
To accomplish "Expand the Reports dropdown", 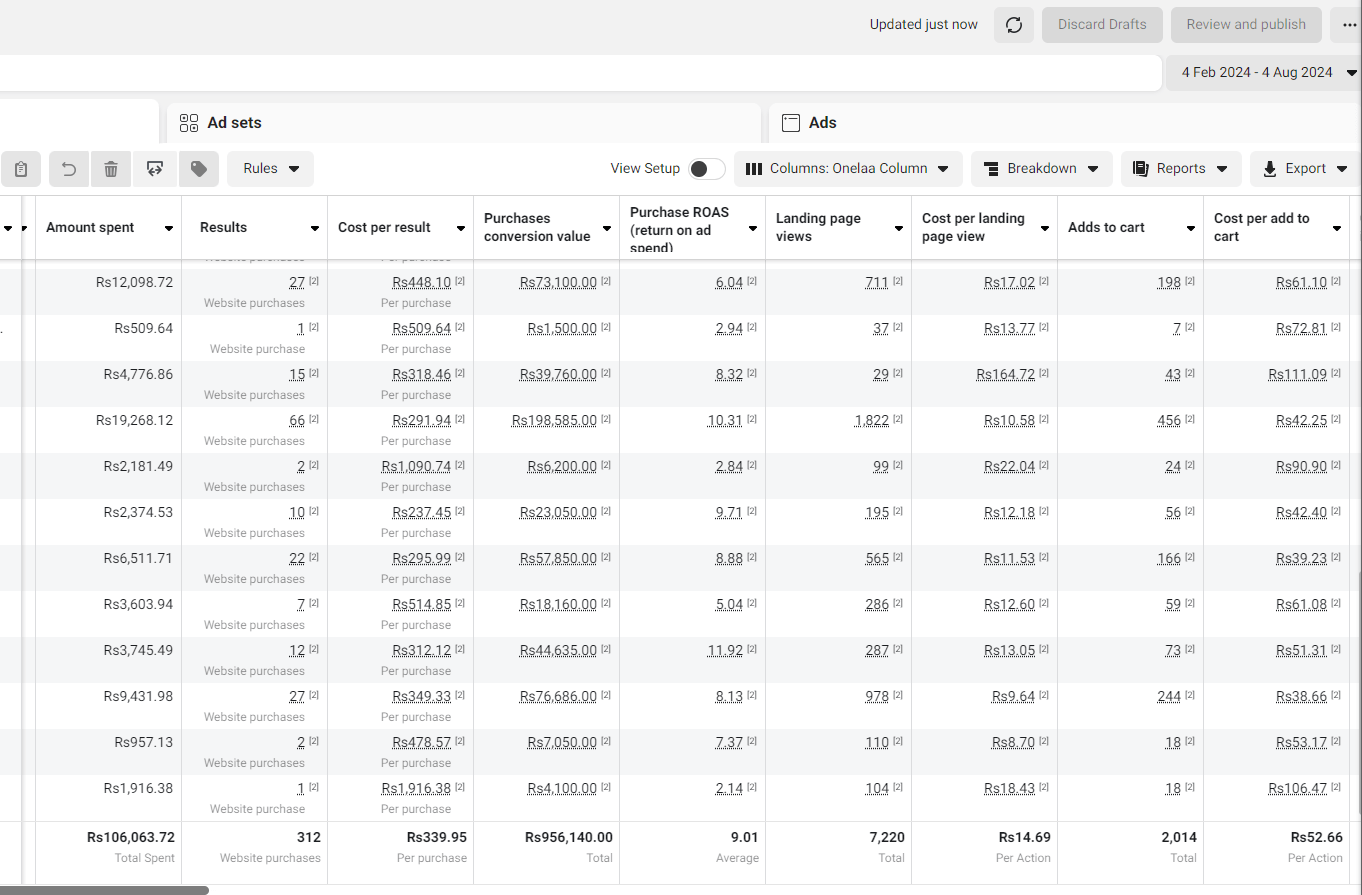I will (x=1181, y=169).
